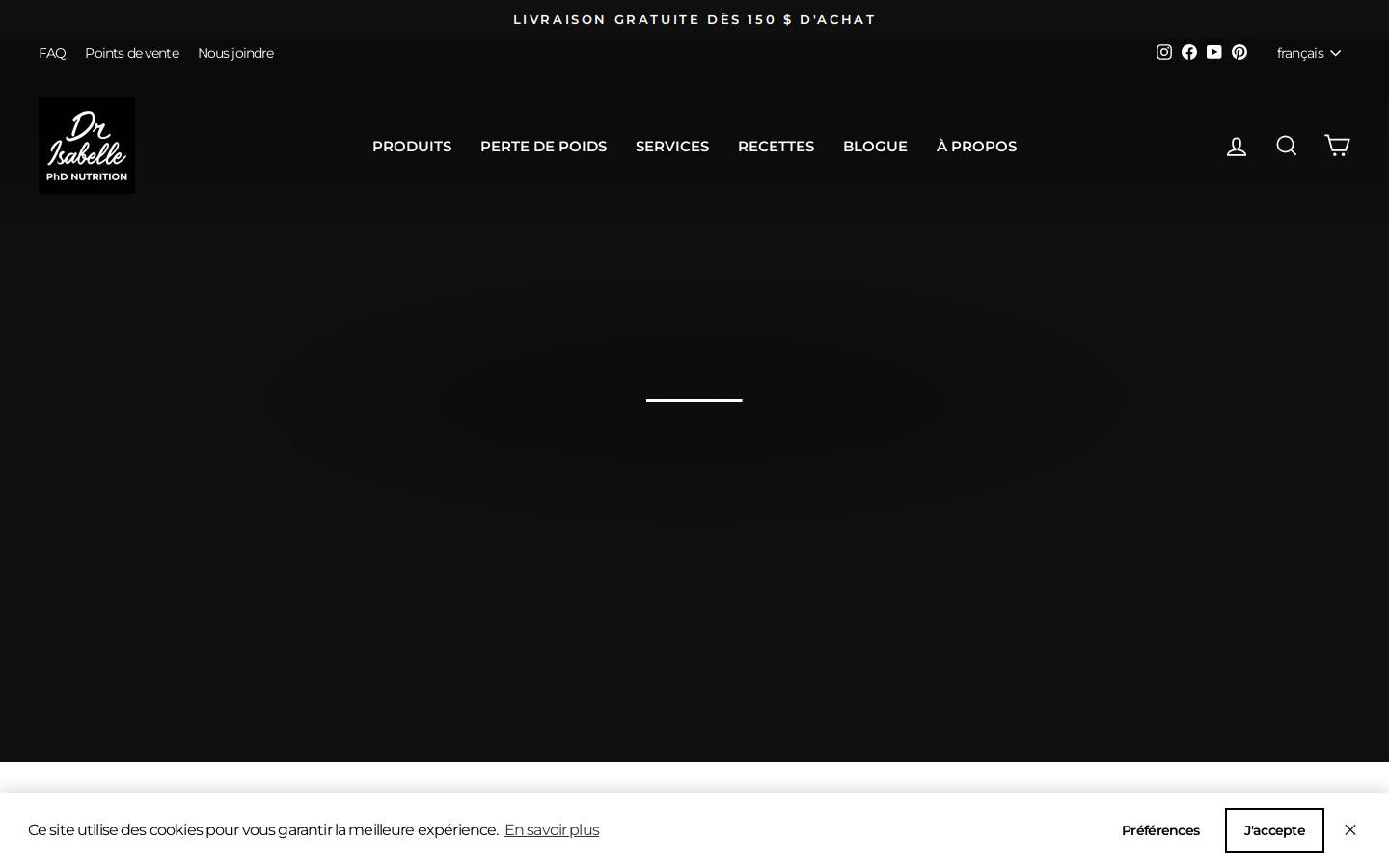Click the free shipping announcement banner
This screenshot has width=1389, height=868.
coord(694,19)
